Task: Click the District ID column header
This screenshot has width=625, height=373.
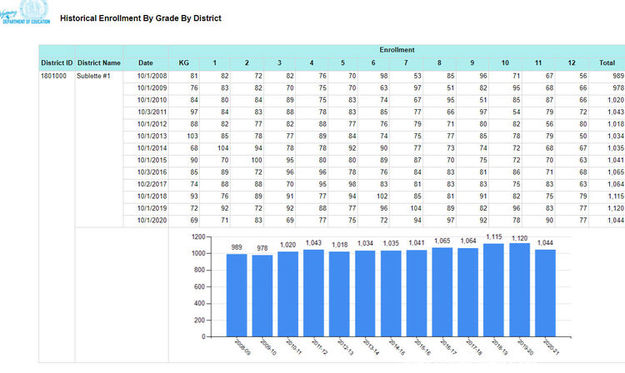Action: [57, 63]
